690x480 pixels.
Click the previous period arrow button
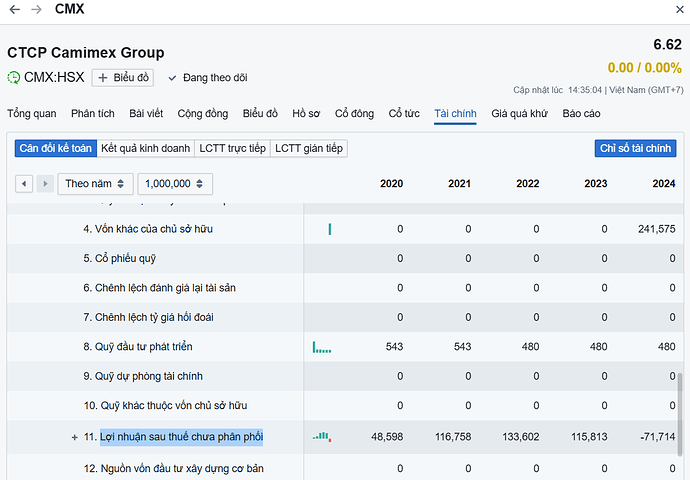point(25,184)
